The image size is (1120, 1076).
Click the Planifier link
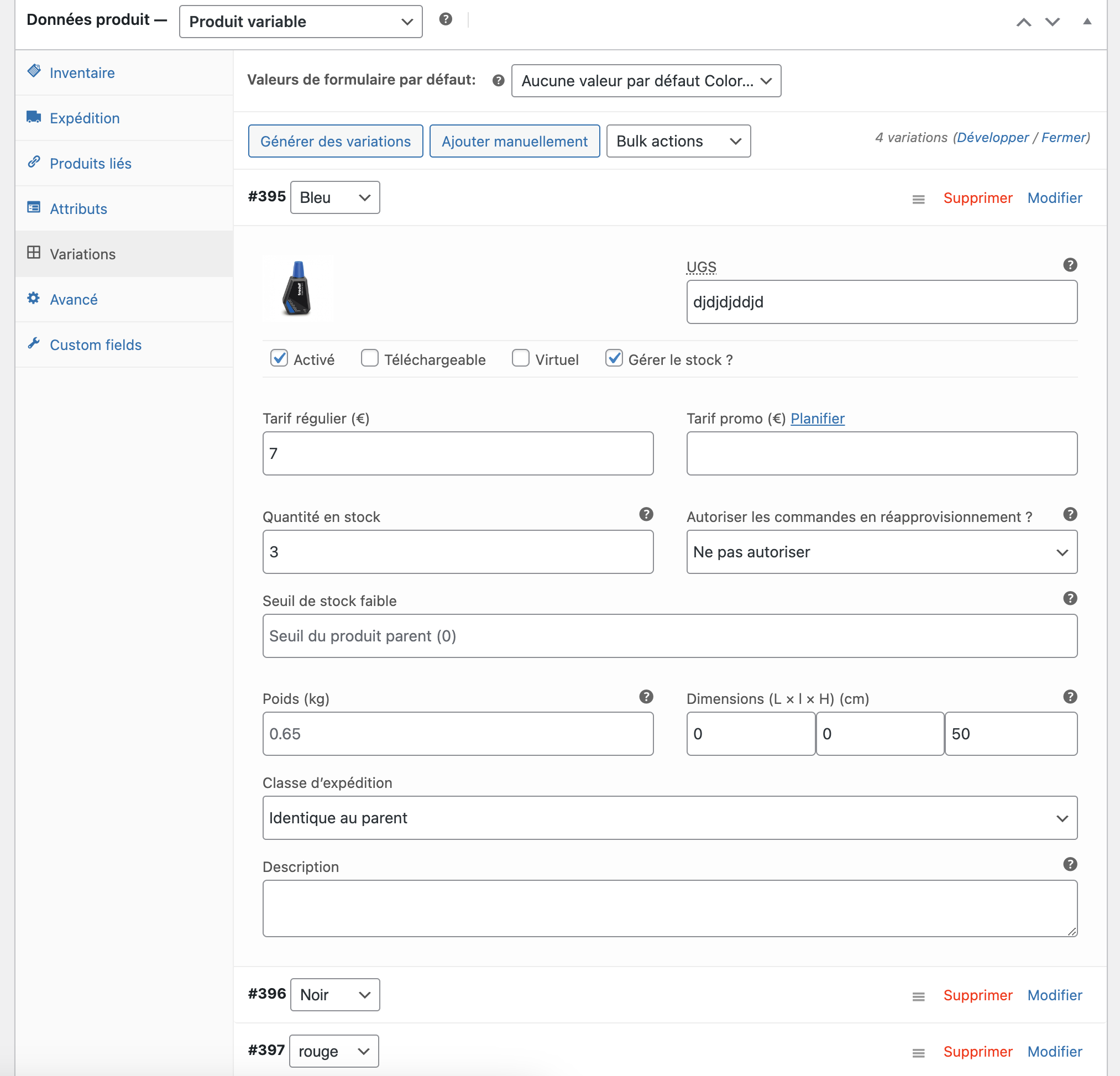point(817,418)
